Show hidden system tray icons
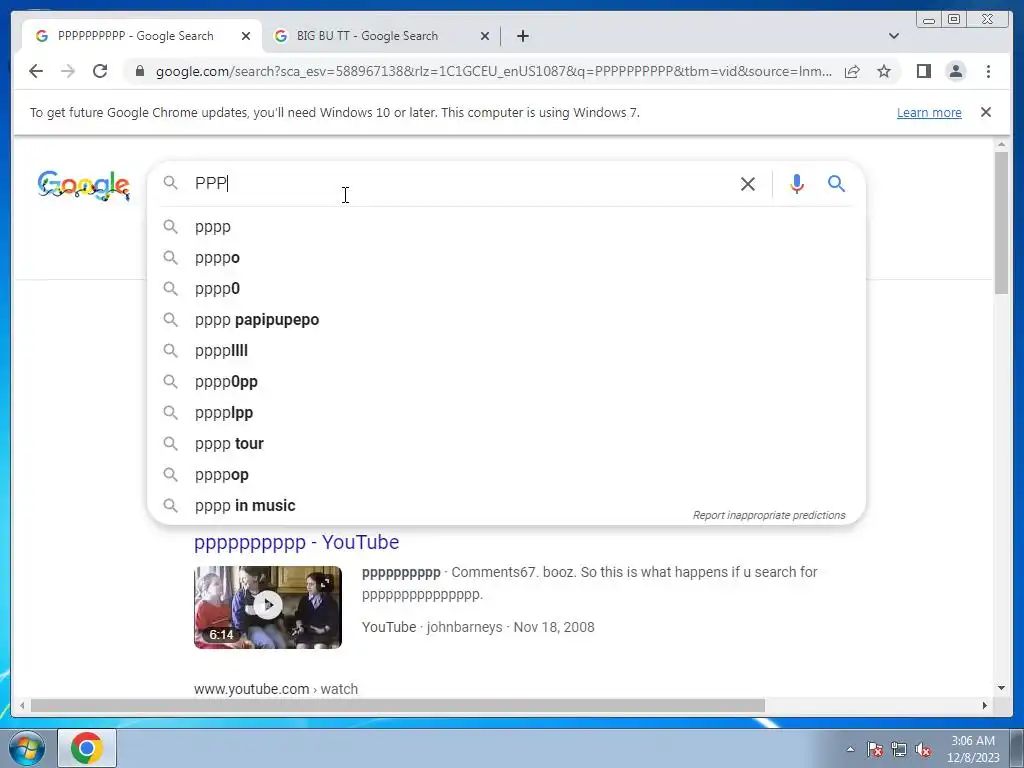Image resolution: width=1024 pixels, height=768 pixels. [x=850, y=749]
